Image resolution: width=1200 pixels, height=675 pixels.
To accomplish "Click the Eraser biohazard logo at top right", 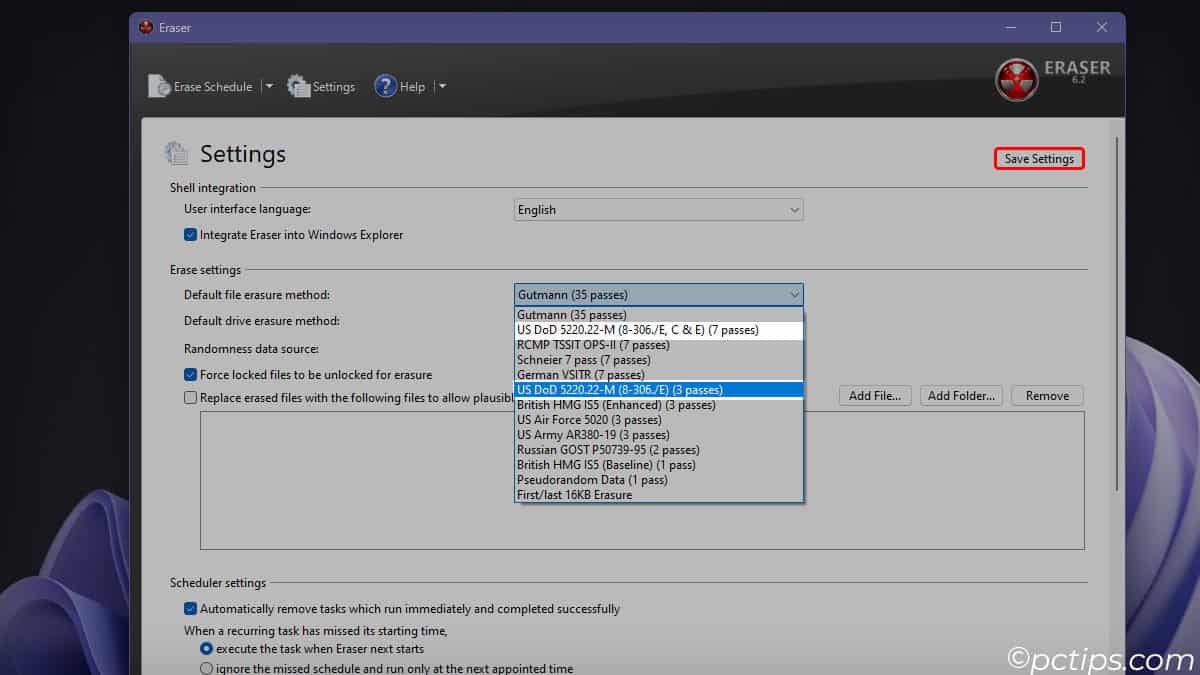I will [x=1016, y=77].
